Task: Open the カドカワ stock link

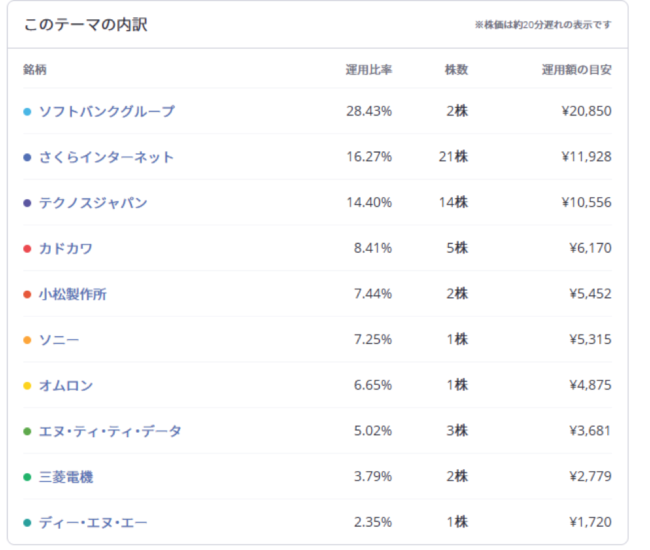Action: (66, 248)
